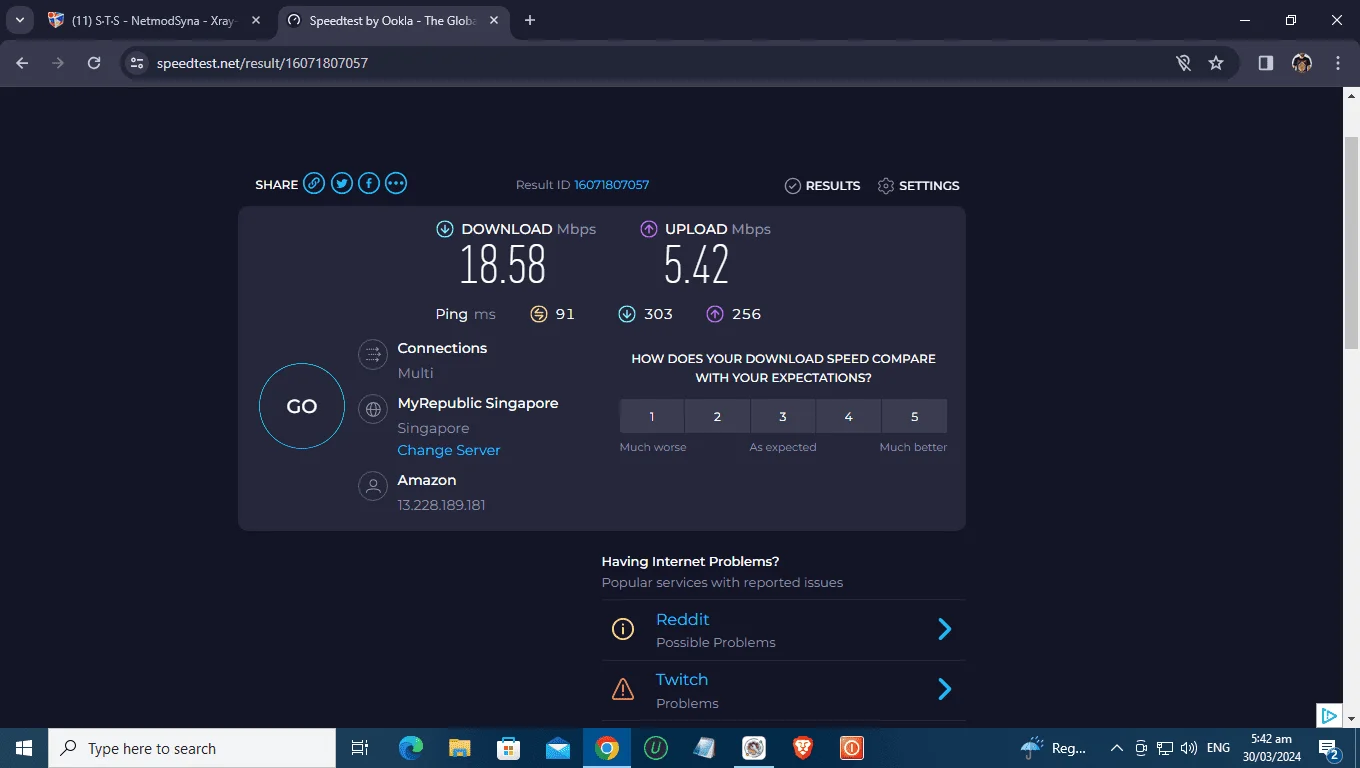Viewport: 1360px width, 768px height.
Task: Reload the Speedtest page
Action: click(94, 63)
